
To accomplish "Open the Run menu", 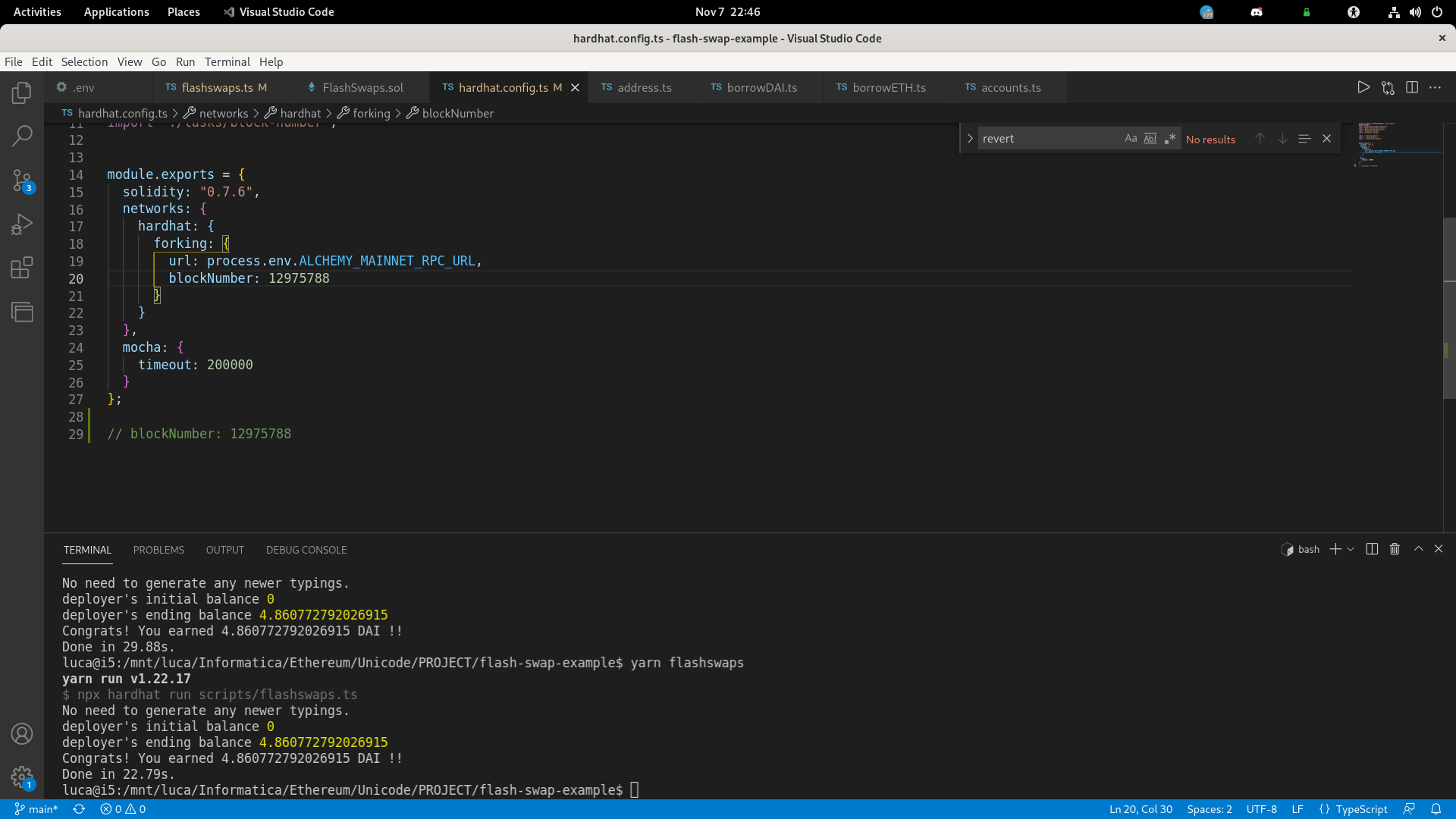I will pyautogui.click(x=185, y=62).
